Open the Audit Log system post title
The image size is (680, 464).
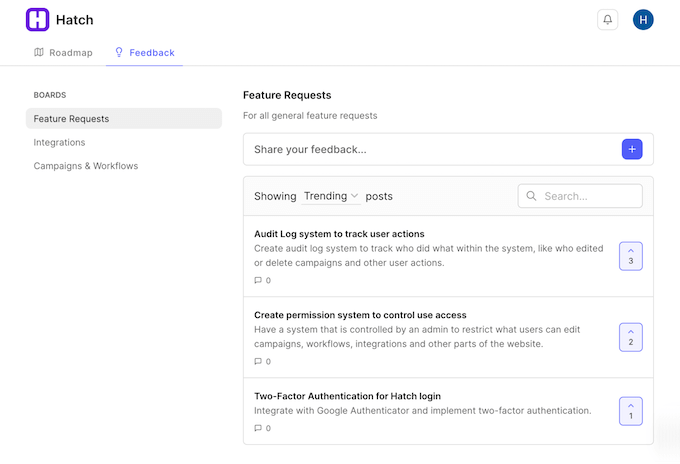(339, 234)
